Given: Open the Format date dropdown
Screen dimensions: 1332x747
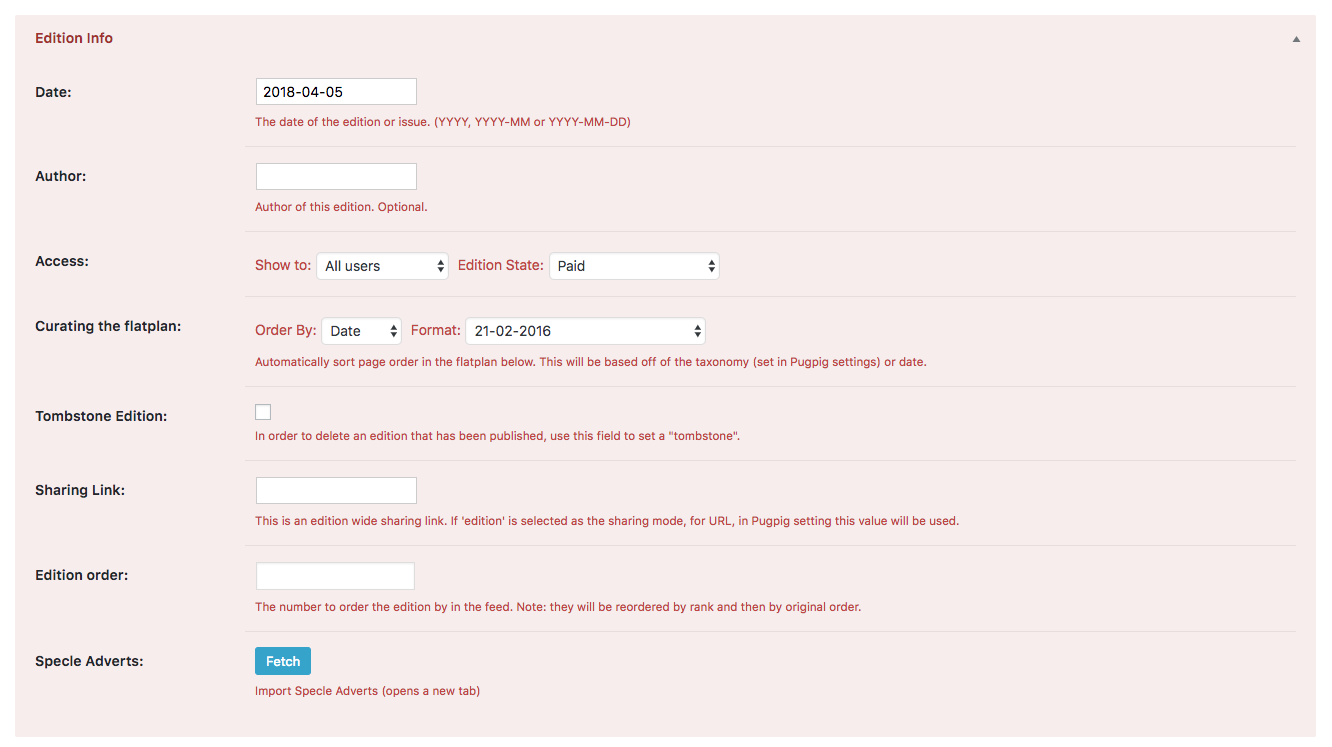Looking at the screenshot, I should [x=585, y=331].
